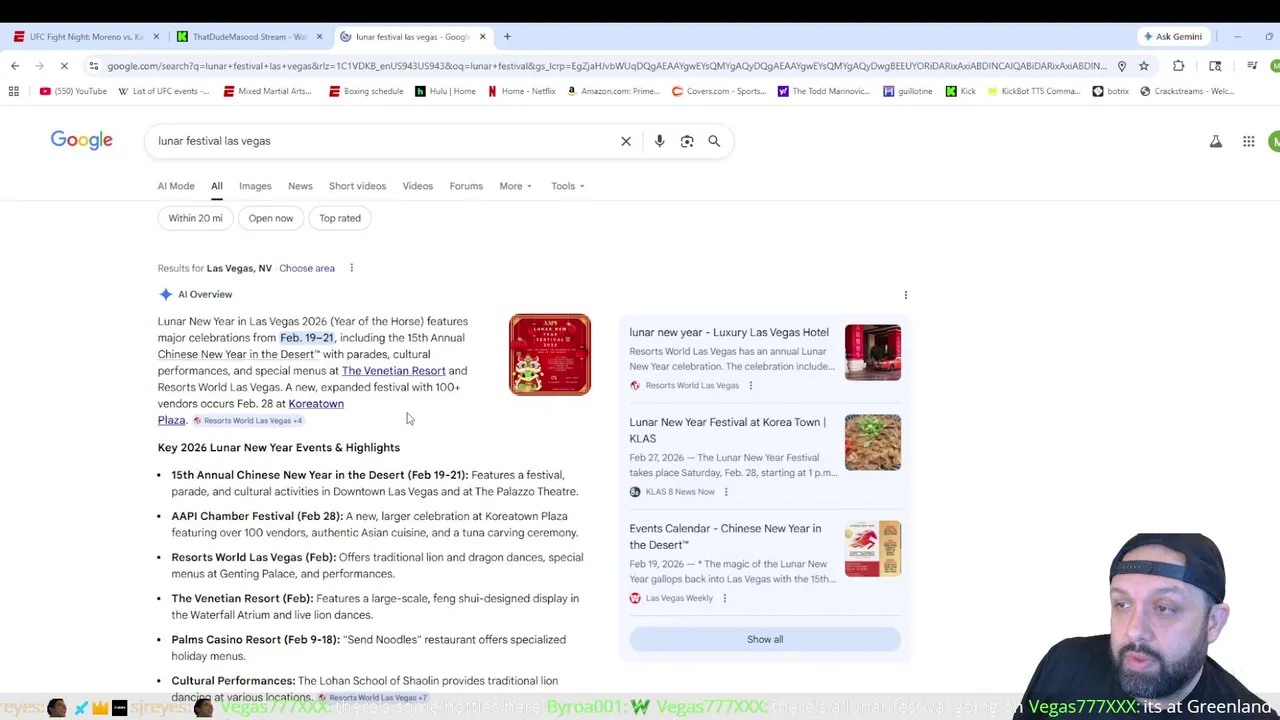Image resolution: width=1280 pixels, height=720 pixels.
Task: Close the ThatDudeMasood Stream tab
Action: pos(319,37)
